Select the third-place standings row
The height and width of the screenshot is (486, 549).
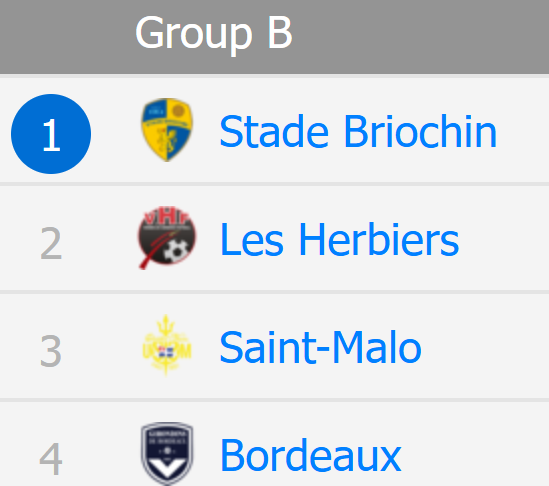[274, 346]
